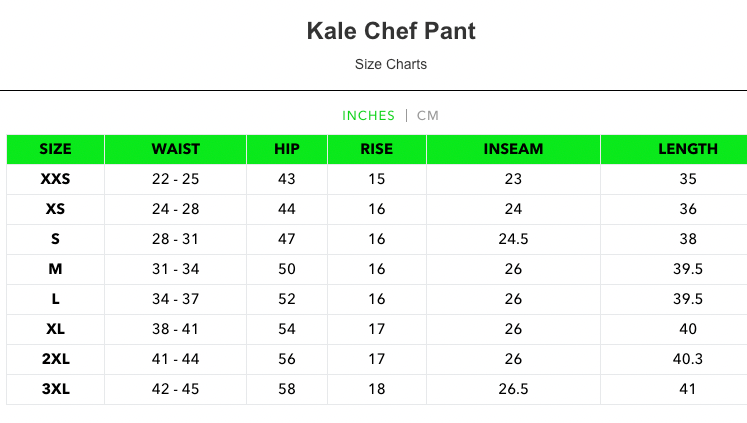Select the XXS size row label
The image size is (747, 423).
[x=55, y=180]
